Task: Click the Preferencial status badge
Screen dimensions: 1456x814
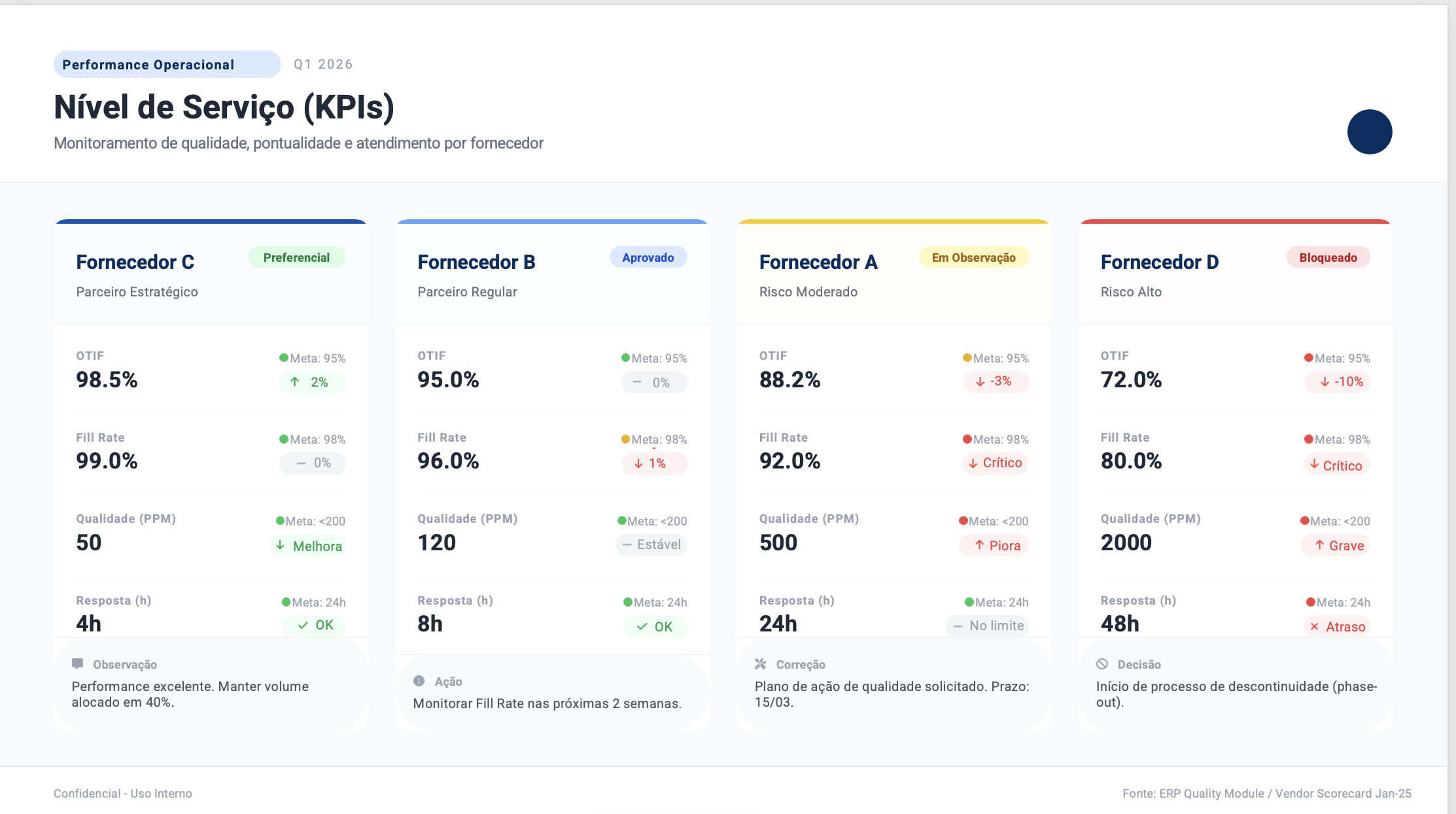Action: pos(296,257)
